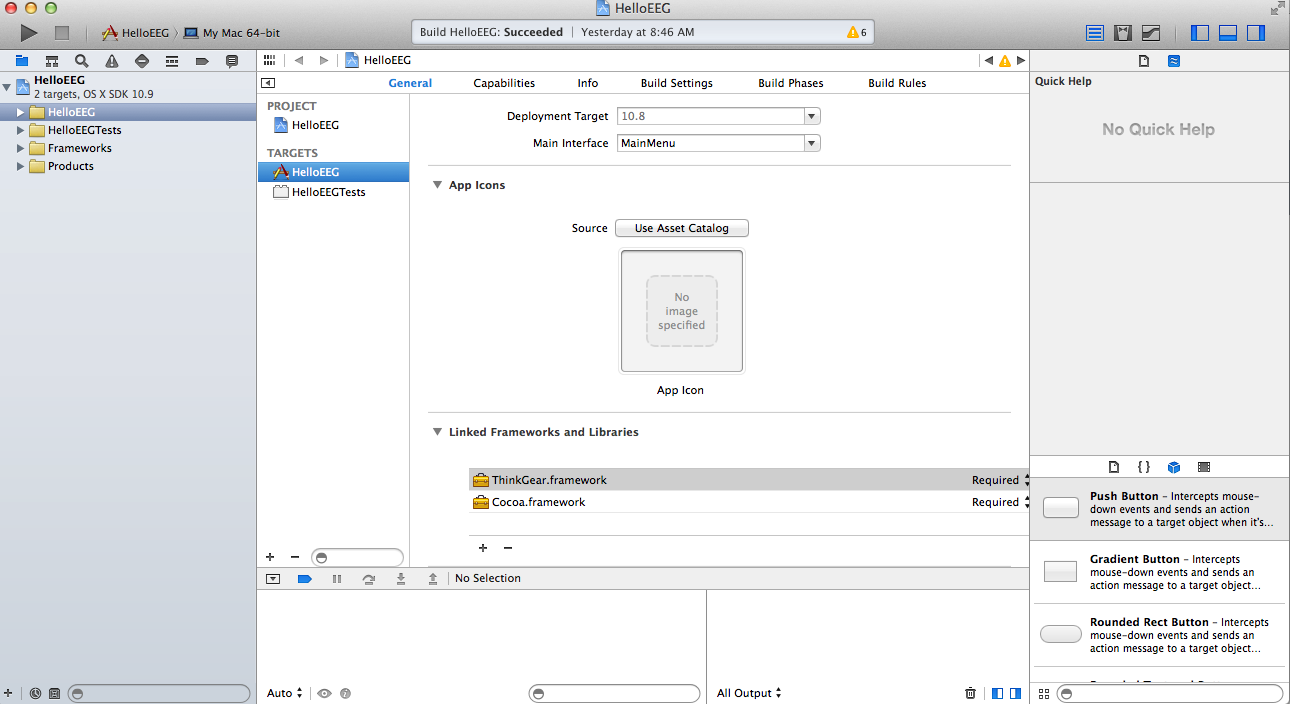
Task: Switch to the Capabilities tab
Action: pyautogui.click(x=504, y=83)
